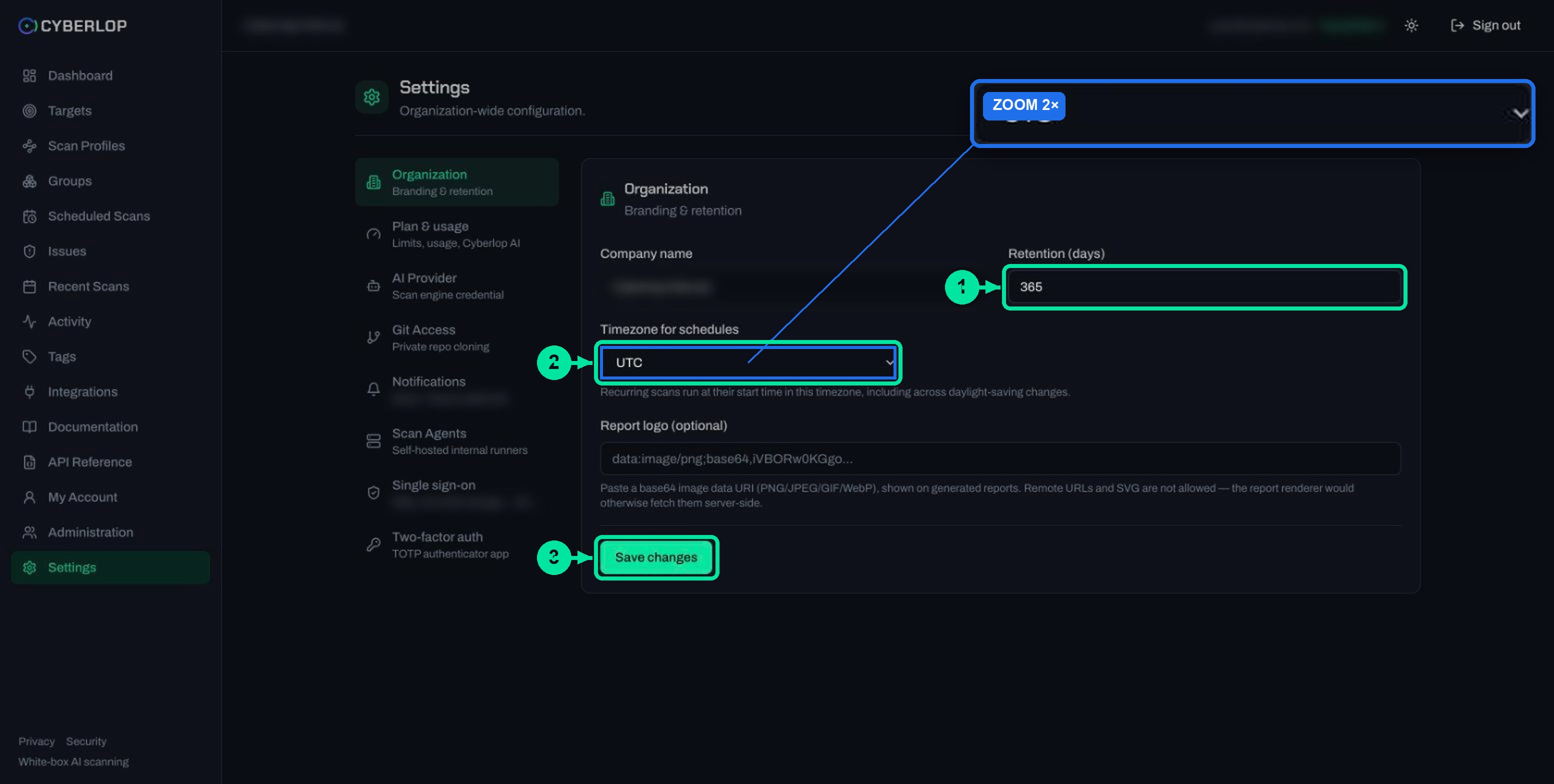This screenshot has height=784, width=1554.
Task: Click the "White-box AI scanning" footer text
Action: [x=73, y=761]
